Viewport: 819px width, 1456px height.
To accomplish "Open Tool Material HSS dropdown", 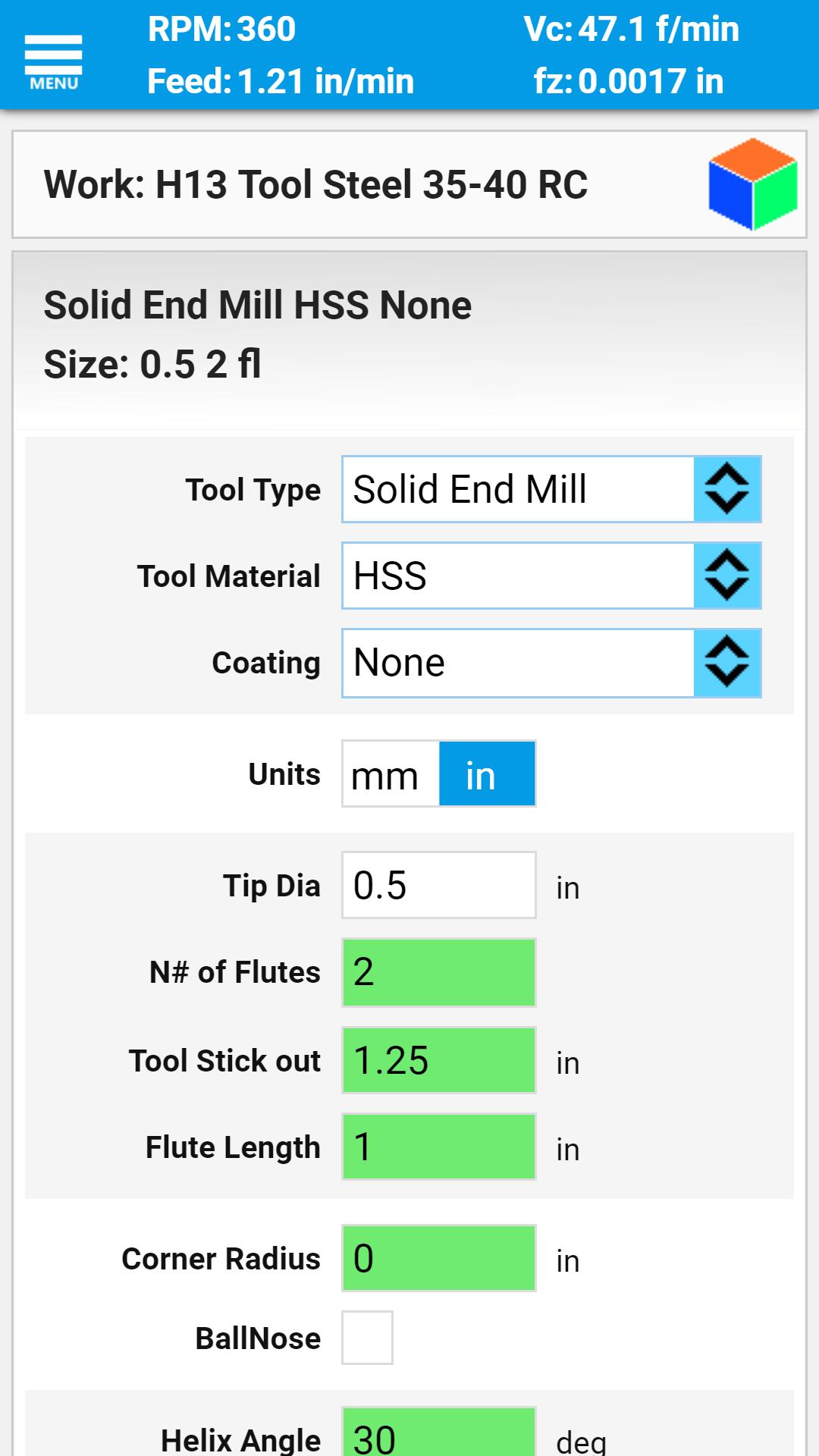I will pos(518,576).
